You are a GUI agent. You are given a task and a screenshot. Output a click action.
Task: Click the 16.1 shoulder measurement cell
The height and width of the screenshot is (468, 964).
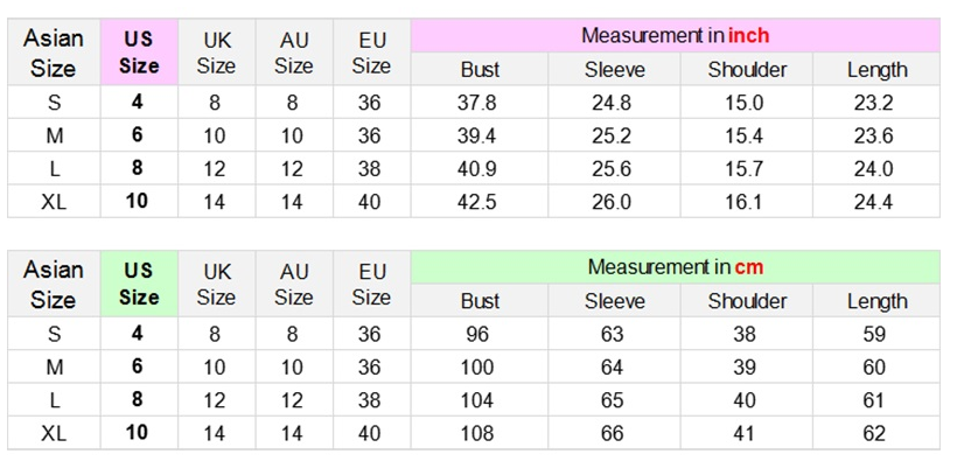pyautogui.click(x=743, y=202)
